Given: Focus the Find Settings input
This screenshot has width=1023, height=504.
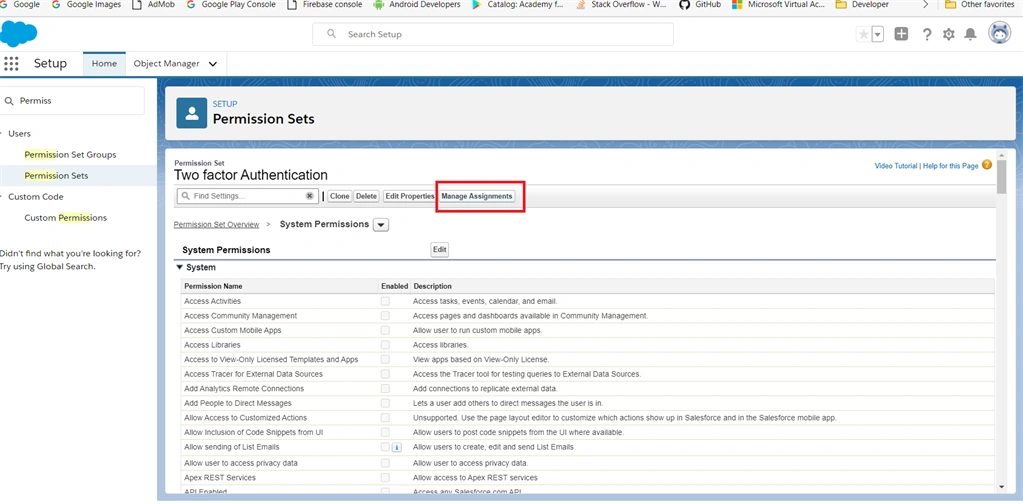Looking at the screenshot, I should pyautogui.click(x=247, y=196).
